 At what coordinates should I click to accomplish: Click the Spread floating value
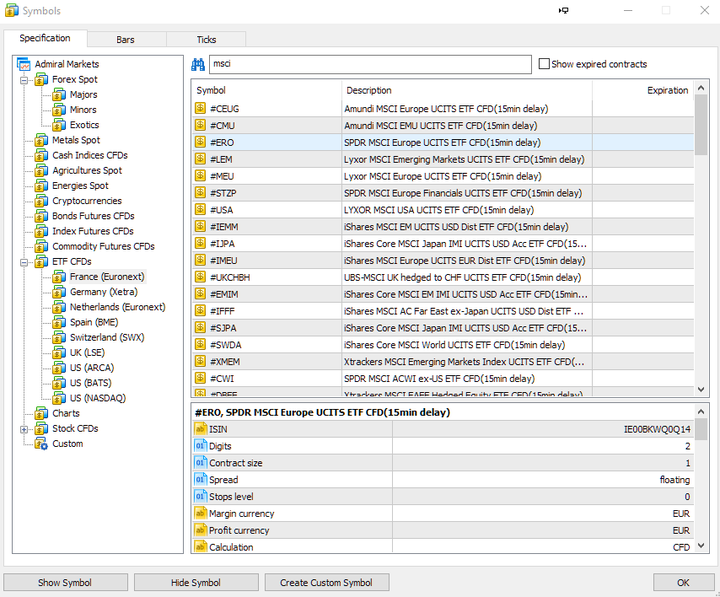[675, 480]
